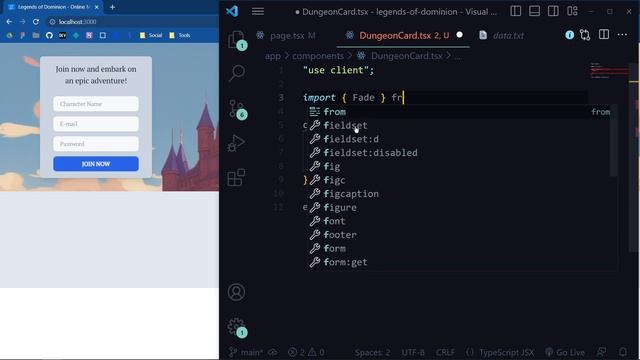Split the editor to the right

pyautogui.click(x=604, y=35)
